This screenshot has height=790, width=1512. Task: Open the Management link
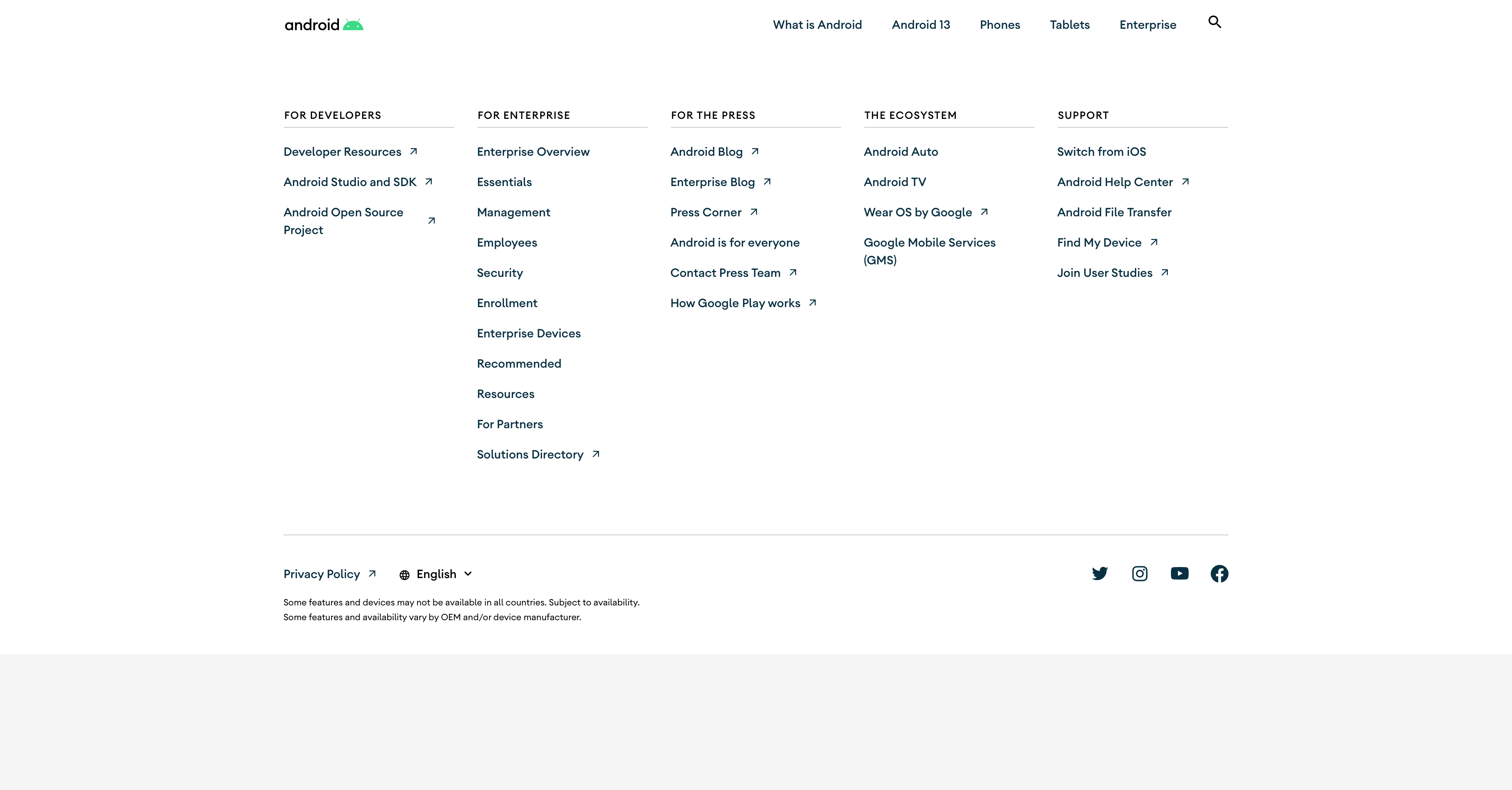click(x=513, y=213)
